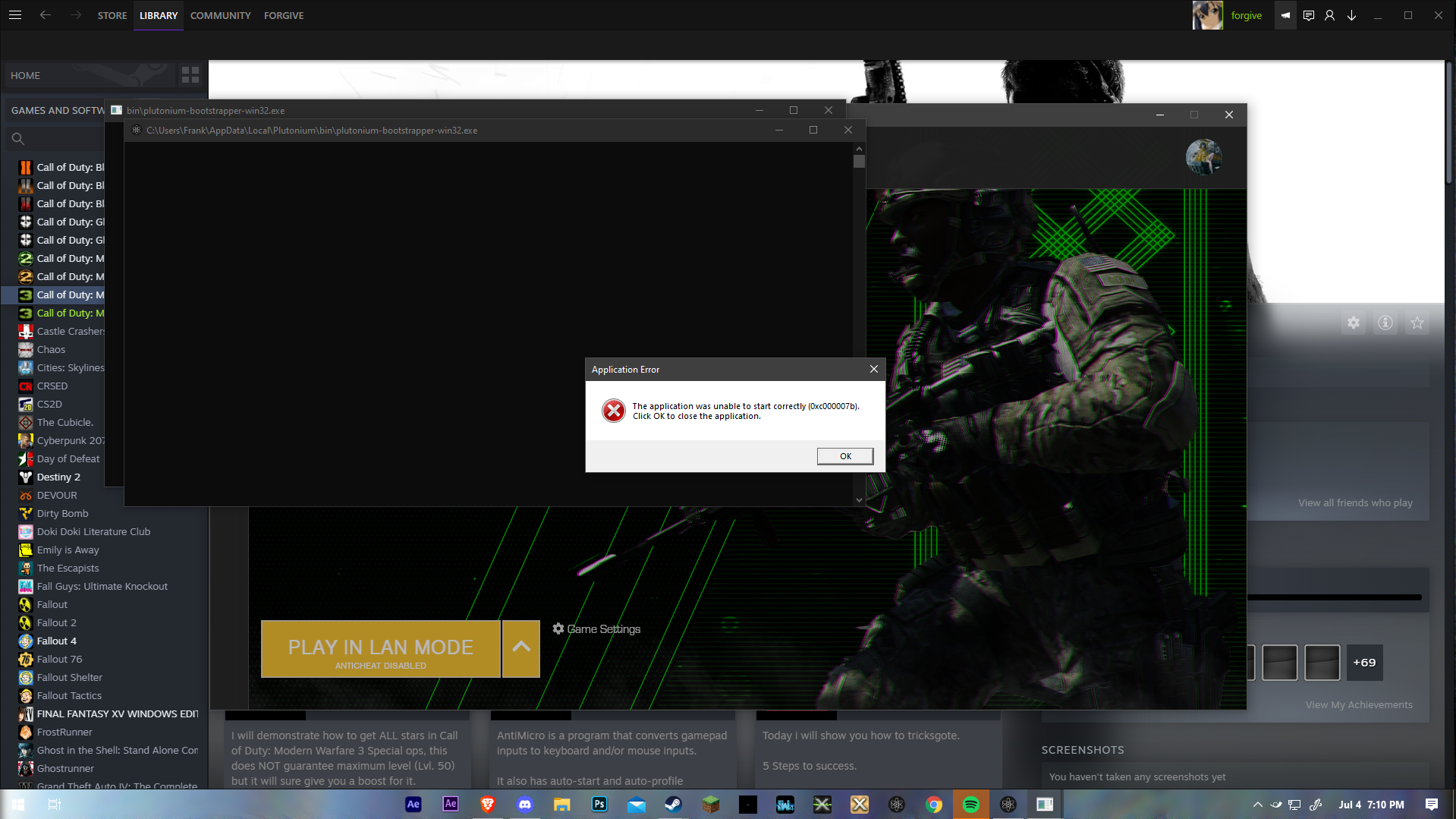Open GAMES AND SOFTWARE filter dropdown
Screen dimensions: 1456x819
(58, 110)
